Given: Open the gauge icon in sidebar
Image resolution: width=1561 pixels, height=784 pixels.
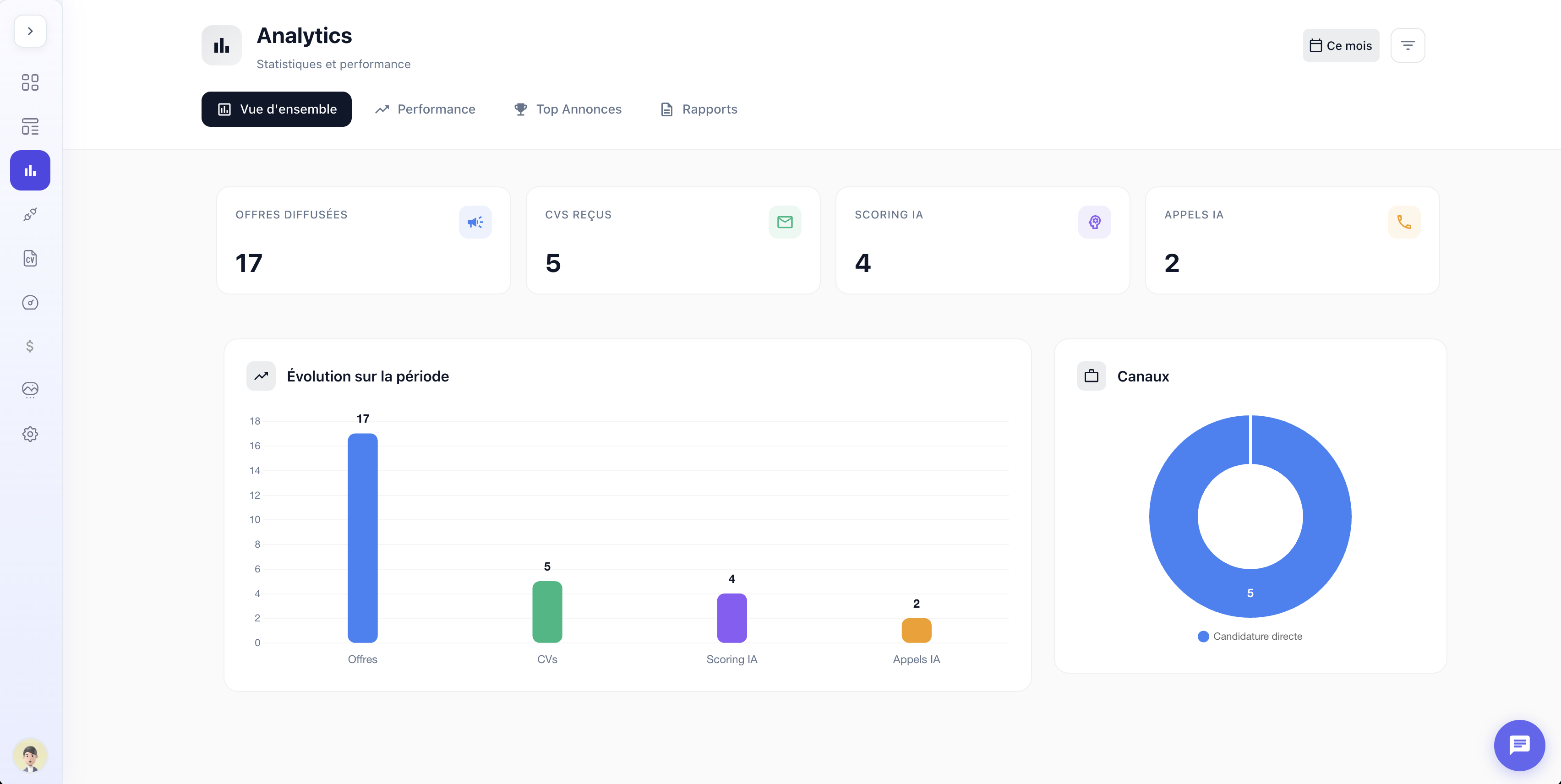Looking at the screenshot, I should tap(30, 302).
